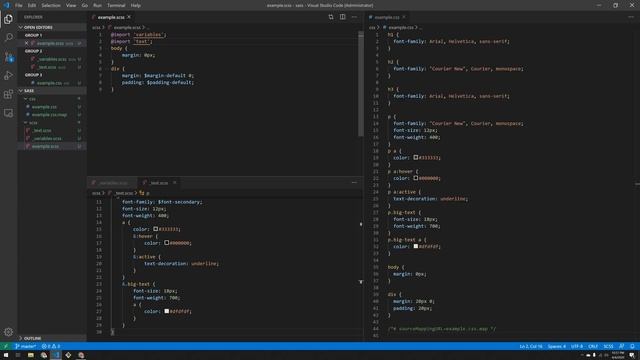Select example.scss in the scss folder
Viewport: 640px width, 360px height.
click(51, 146)
